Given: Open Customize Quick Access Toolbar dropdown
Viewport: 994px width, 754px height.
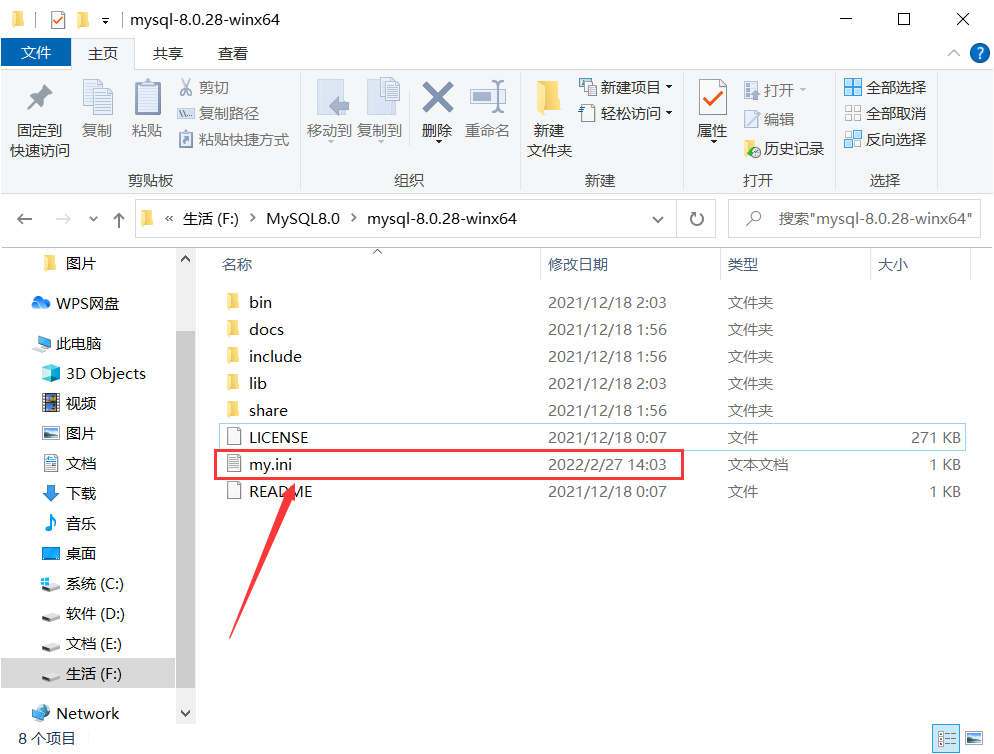Looking at the screenshot, I should [105, 21].
